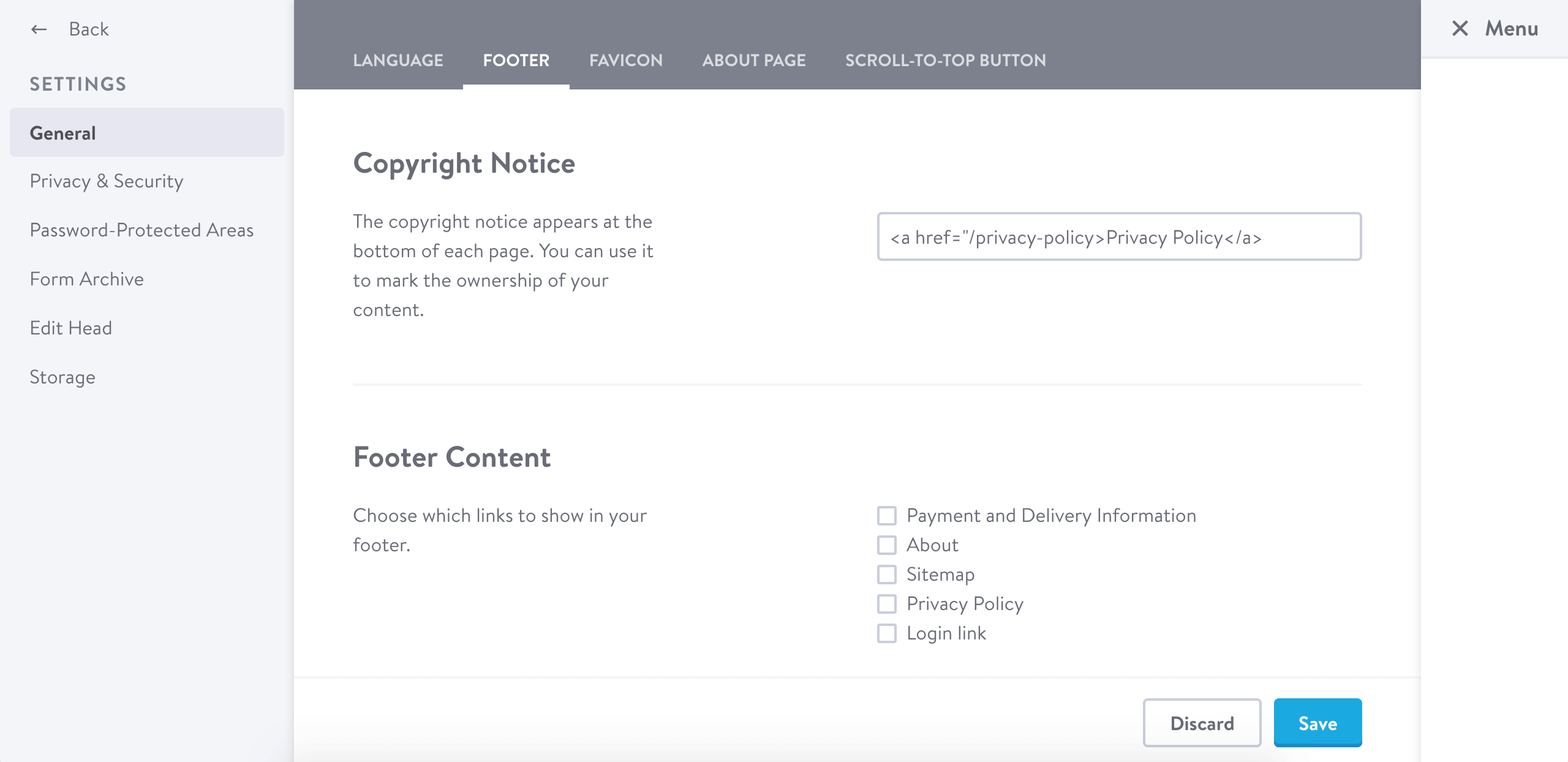Discard the current changes
Screen dimensions: 1568x762
[1202, 723]
